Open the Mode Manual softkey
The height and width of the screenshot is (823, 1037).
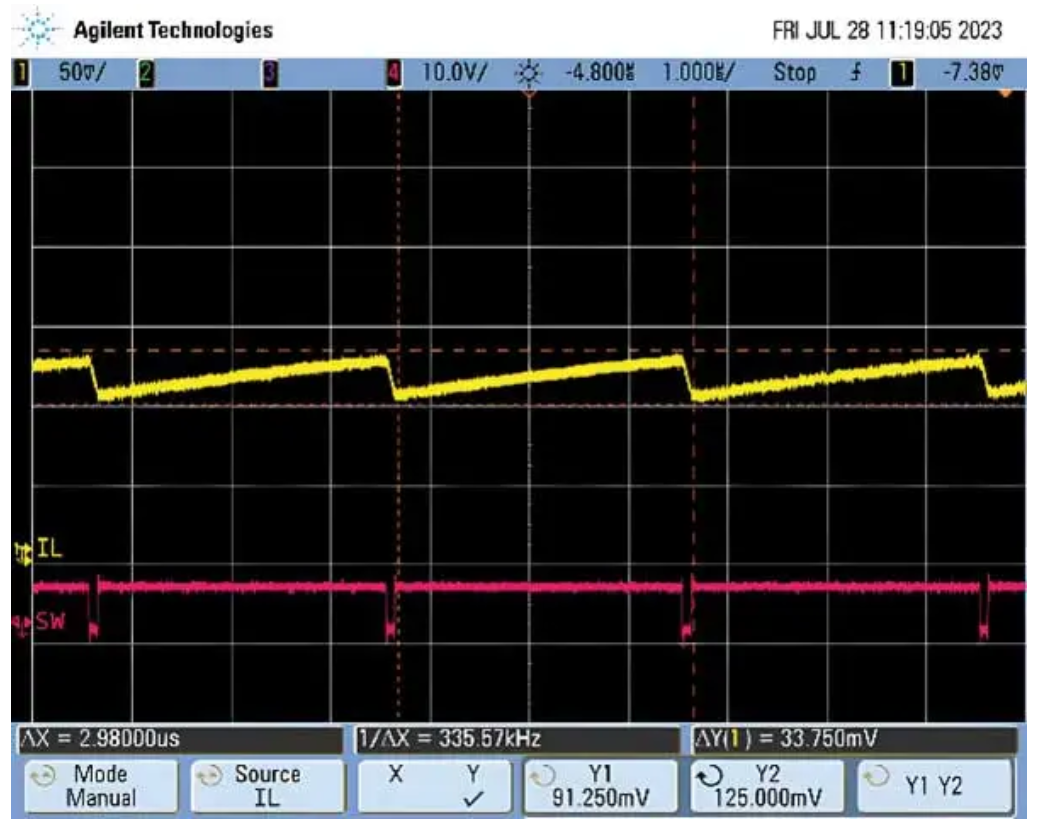pos(101,785)
